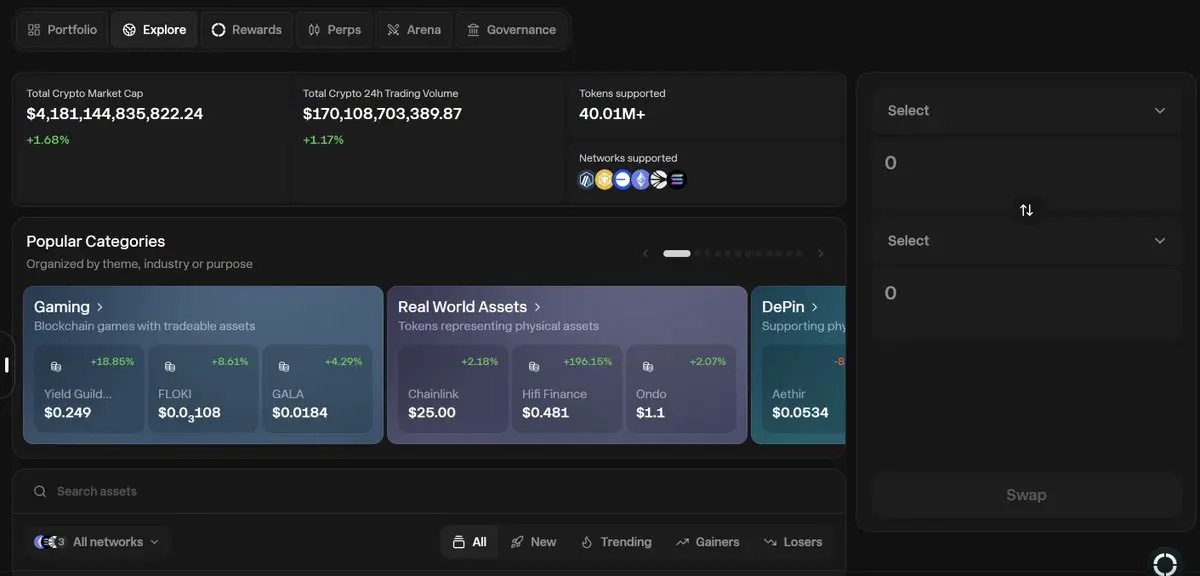Click the Swap button
The width and height of the screenshot is (1200, 576).
[1026, 495]
